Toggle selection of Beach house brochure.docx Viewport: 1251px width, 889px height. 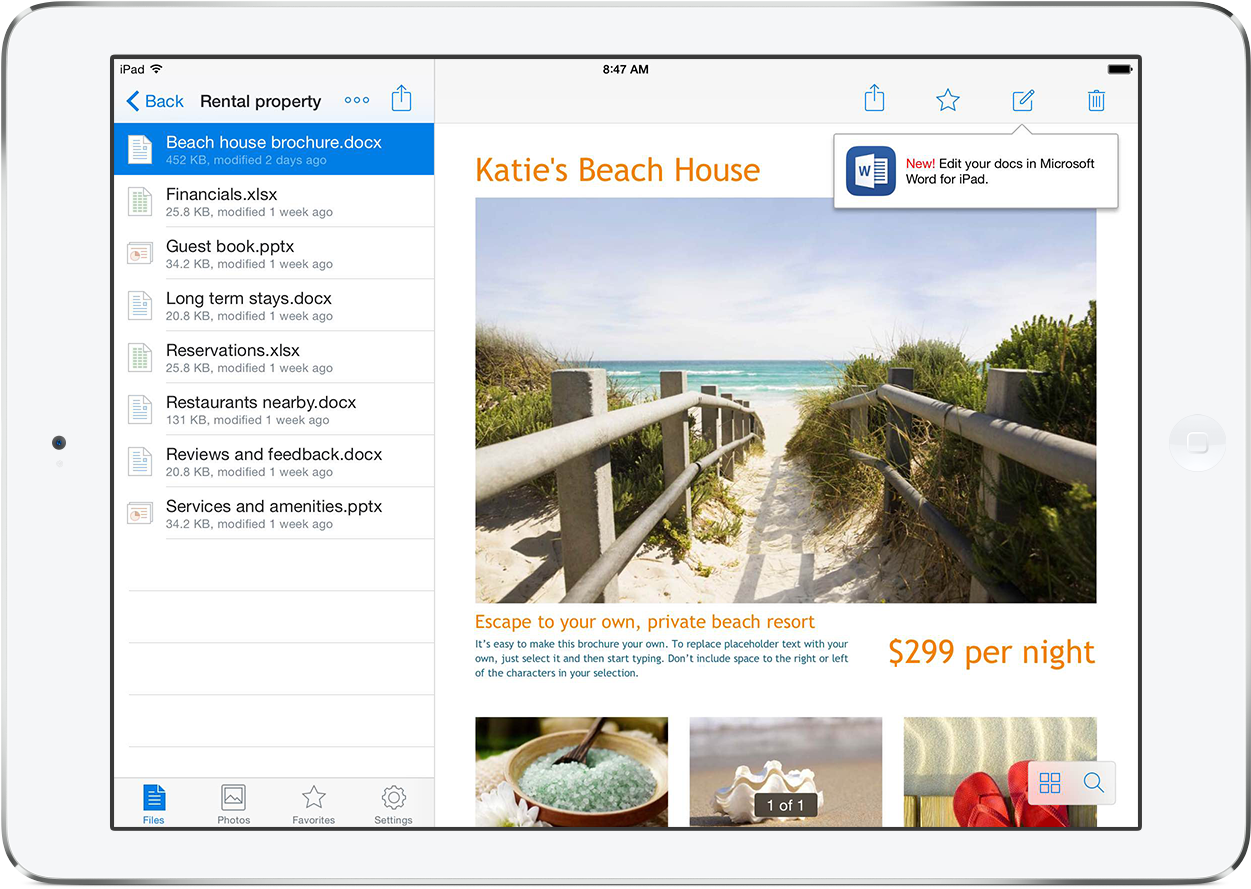point(272,149)
